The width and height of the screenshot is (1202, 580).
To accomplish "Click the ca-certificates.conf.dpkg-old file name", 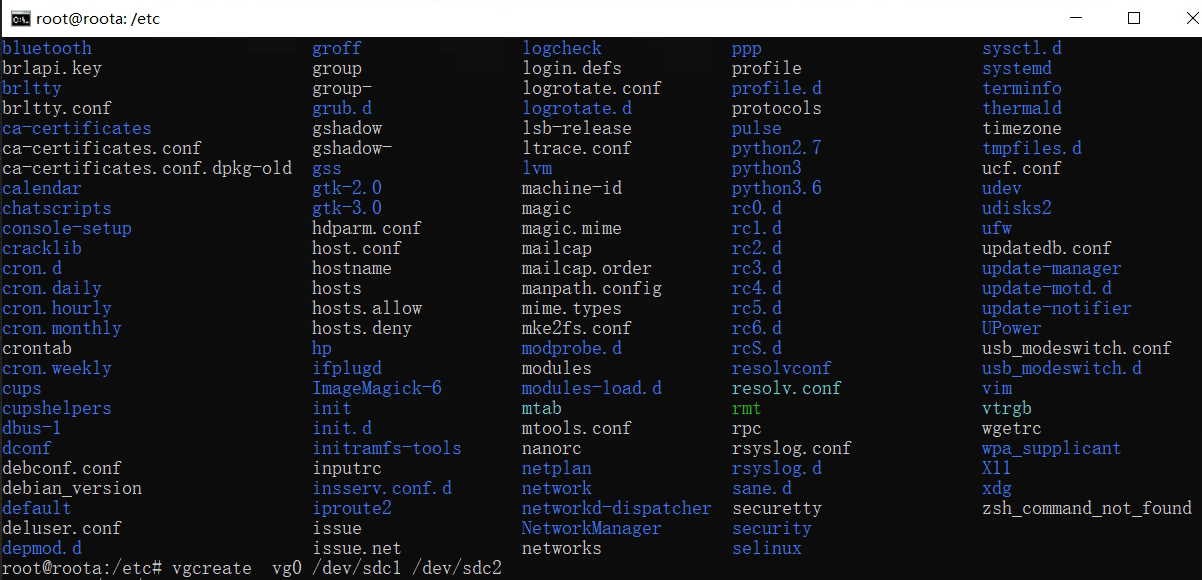I will [147, 168].
